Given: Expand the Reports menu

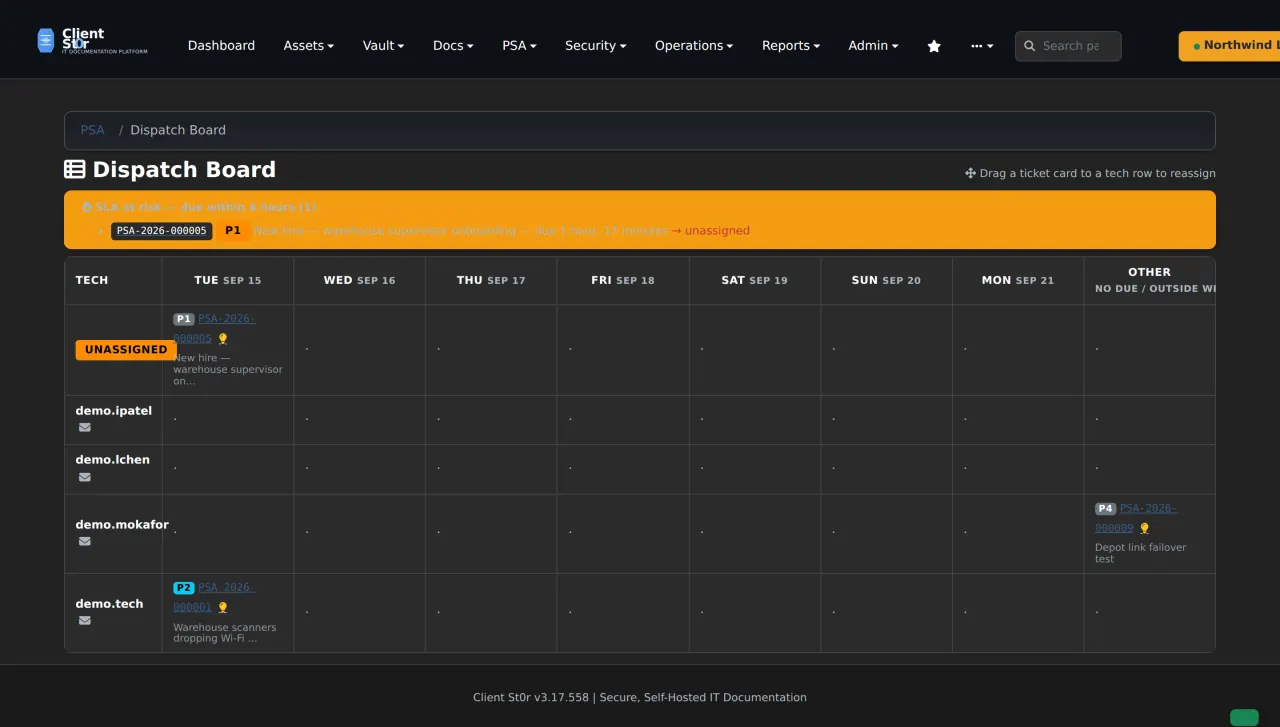Looking at the screenshot, I should tap(790, 46).
